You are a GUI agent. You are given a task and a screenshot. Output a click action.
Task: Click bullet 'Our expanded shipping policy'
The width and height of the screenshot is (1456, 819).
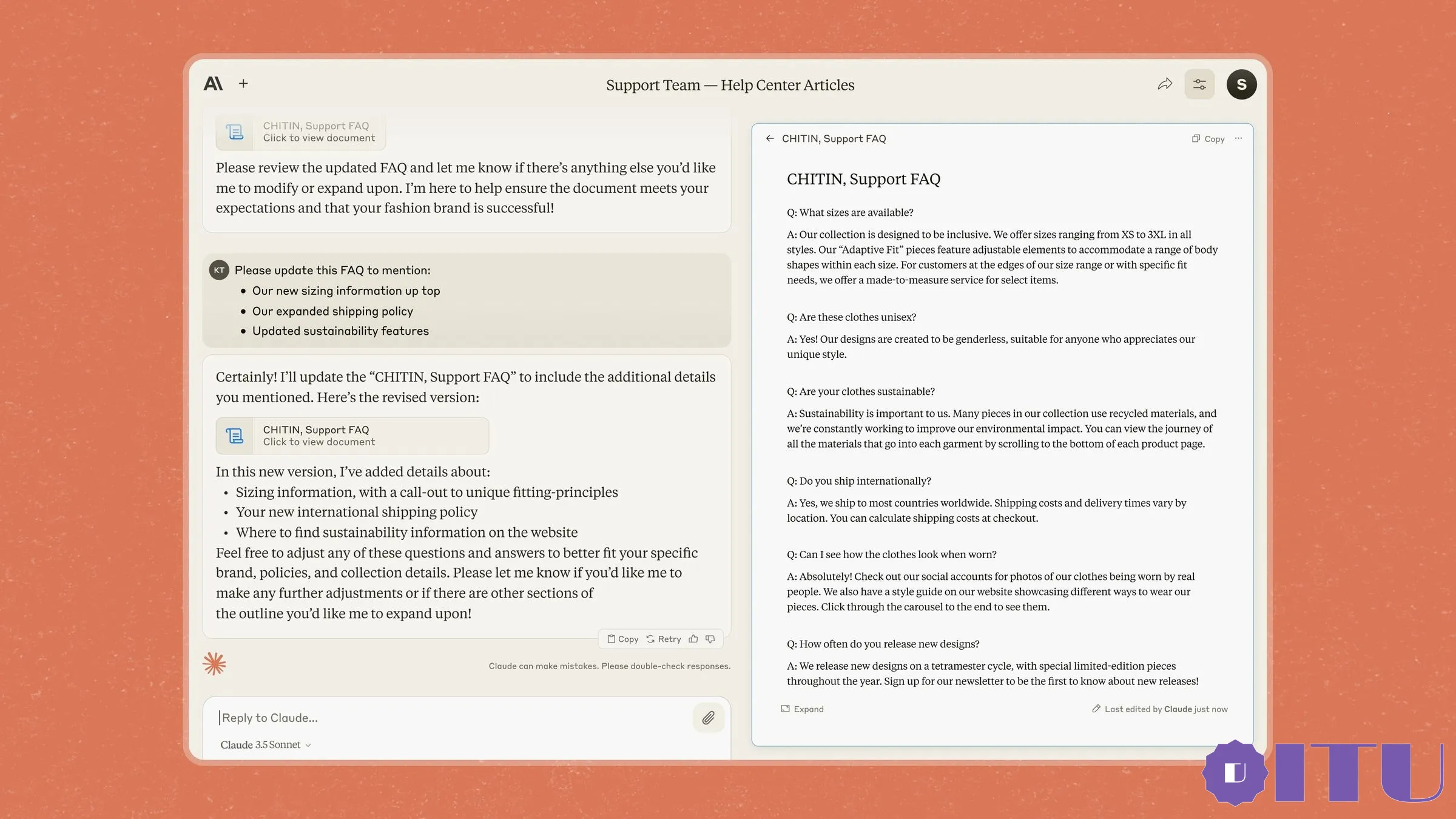coord(332,311)
